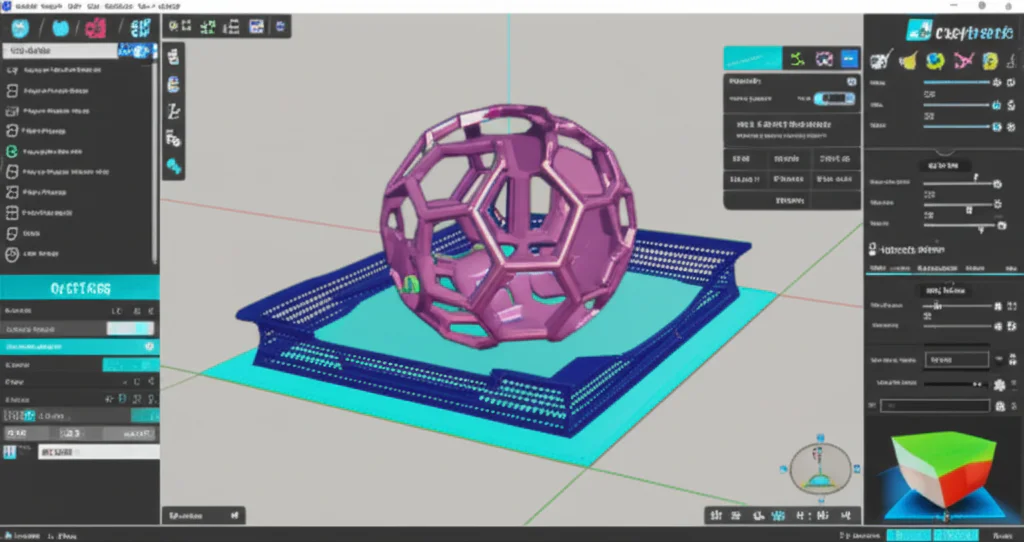The width and height of the screenshot is (1024, 542).
Task: Click the green crossing-arrows icon on floating panel
Action: (x=797, y=59)
